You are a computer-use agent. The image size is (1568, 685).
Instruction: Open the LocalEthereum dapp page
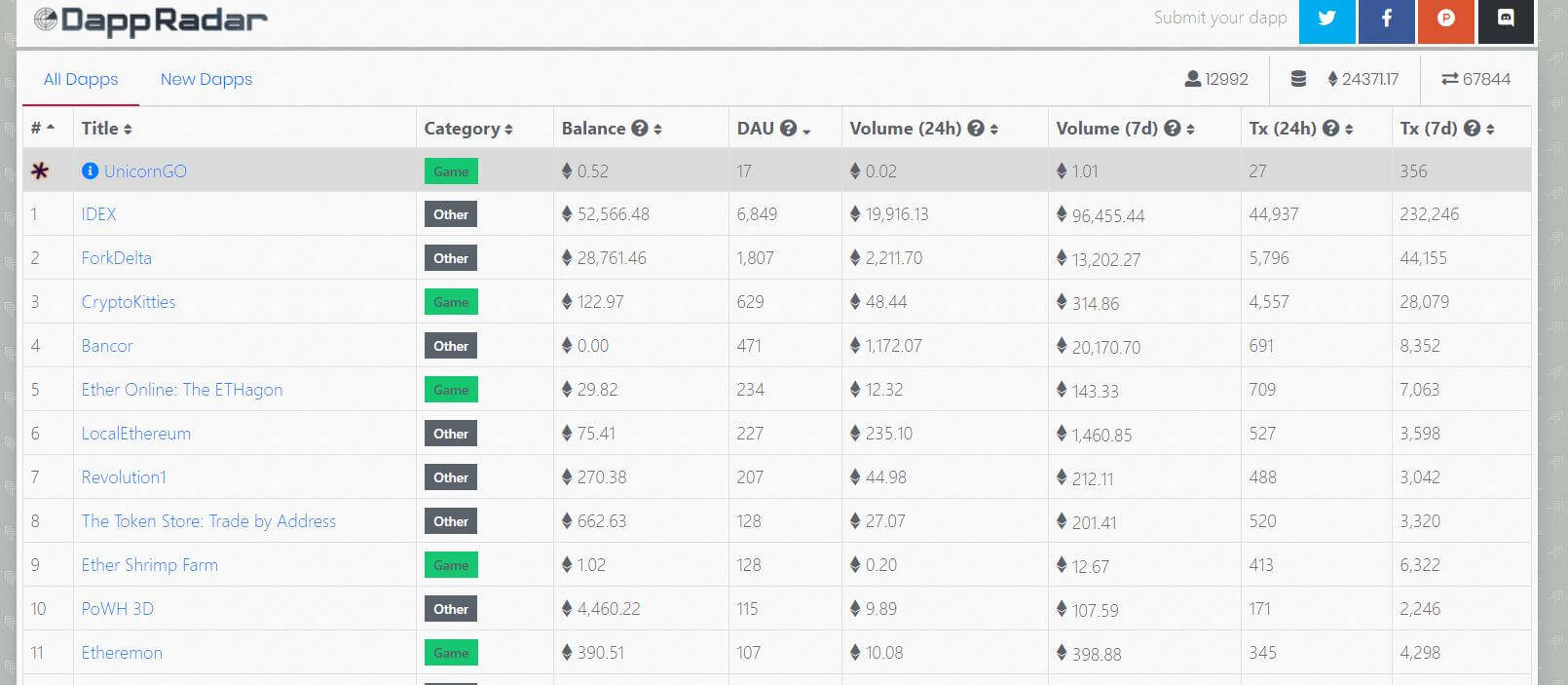[x=136, y=434]
